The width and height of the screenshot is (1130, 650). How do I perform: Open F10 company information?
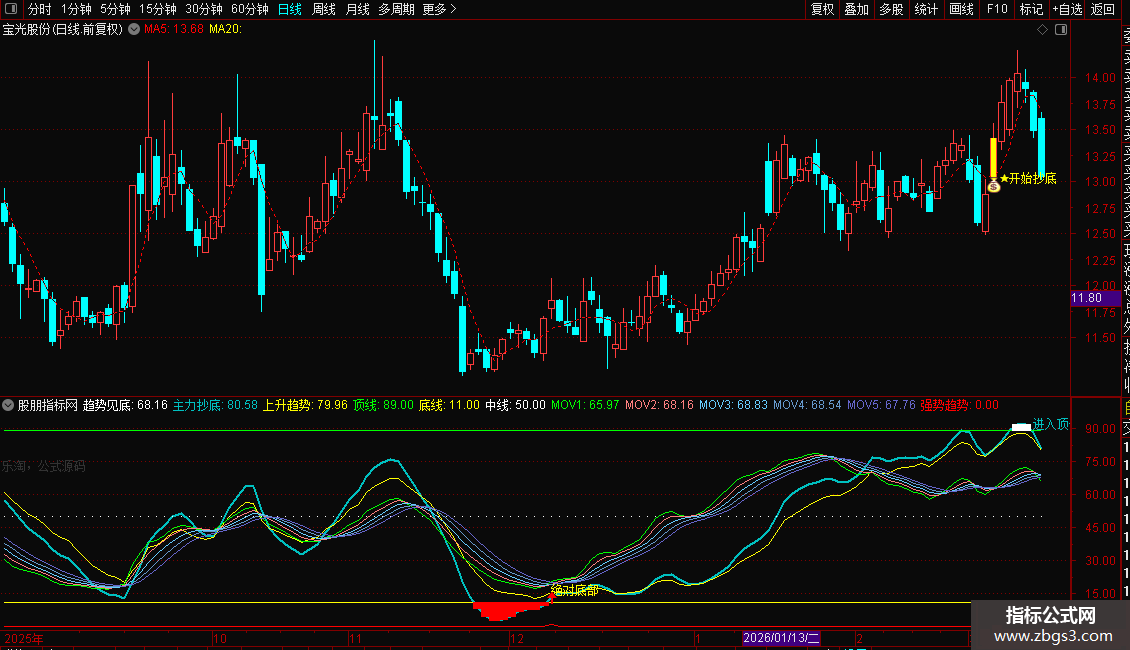pos(997,10)
